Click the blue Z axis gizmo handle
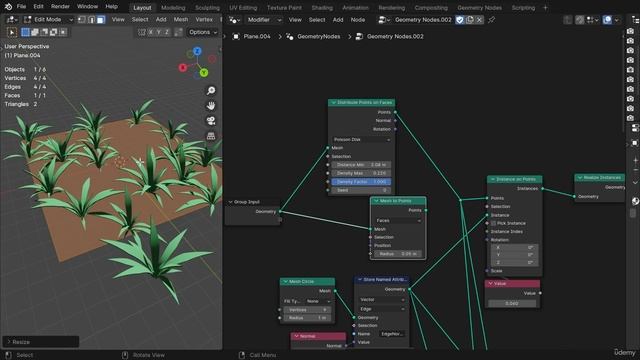Viewport: 640px width, 360px height. (x=198, y=51)
